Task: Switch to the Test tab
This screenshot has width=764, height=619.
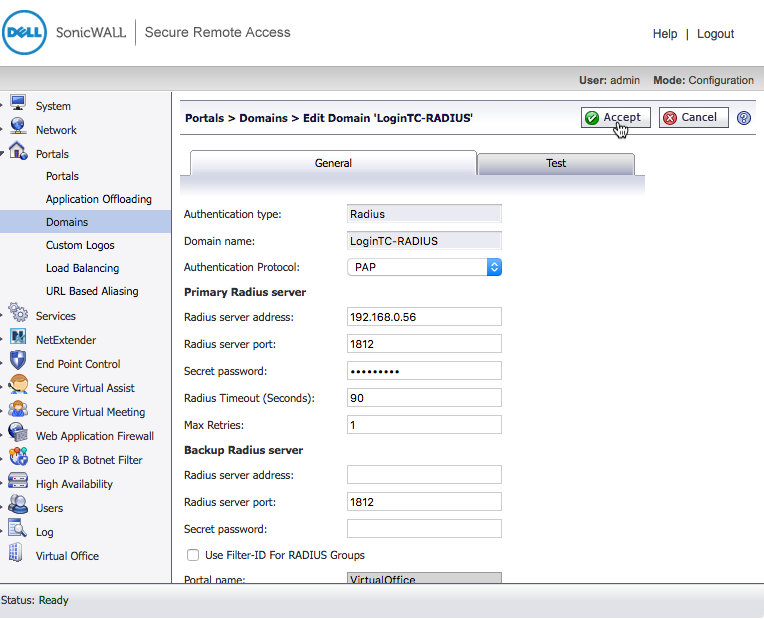Action: click(556, 163)
